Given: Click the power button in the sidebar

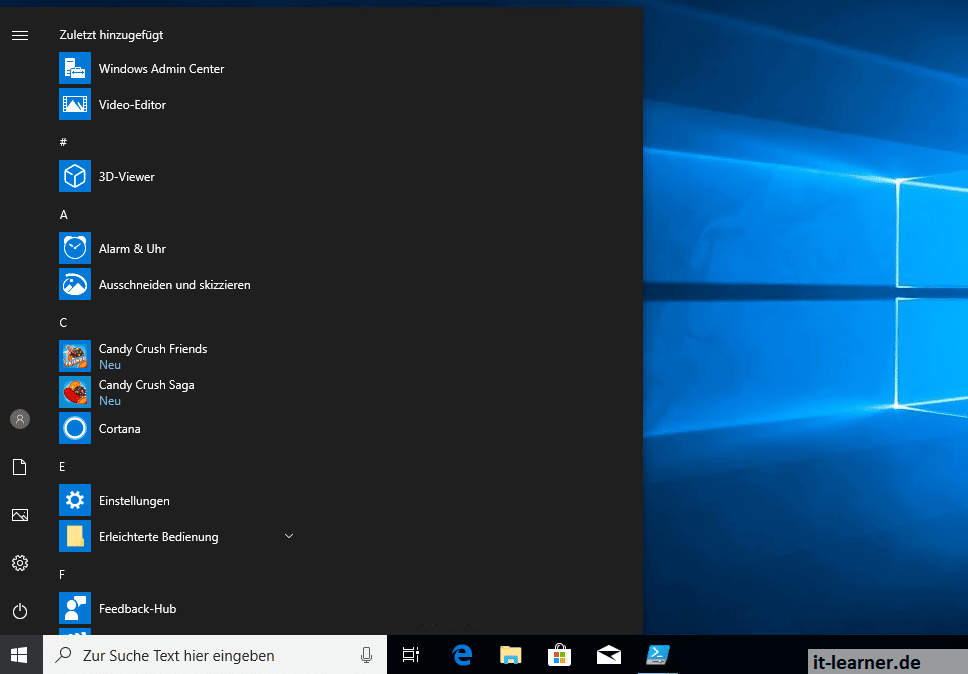Looking at the screenshot, I should click(20, 611).
